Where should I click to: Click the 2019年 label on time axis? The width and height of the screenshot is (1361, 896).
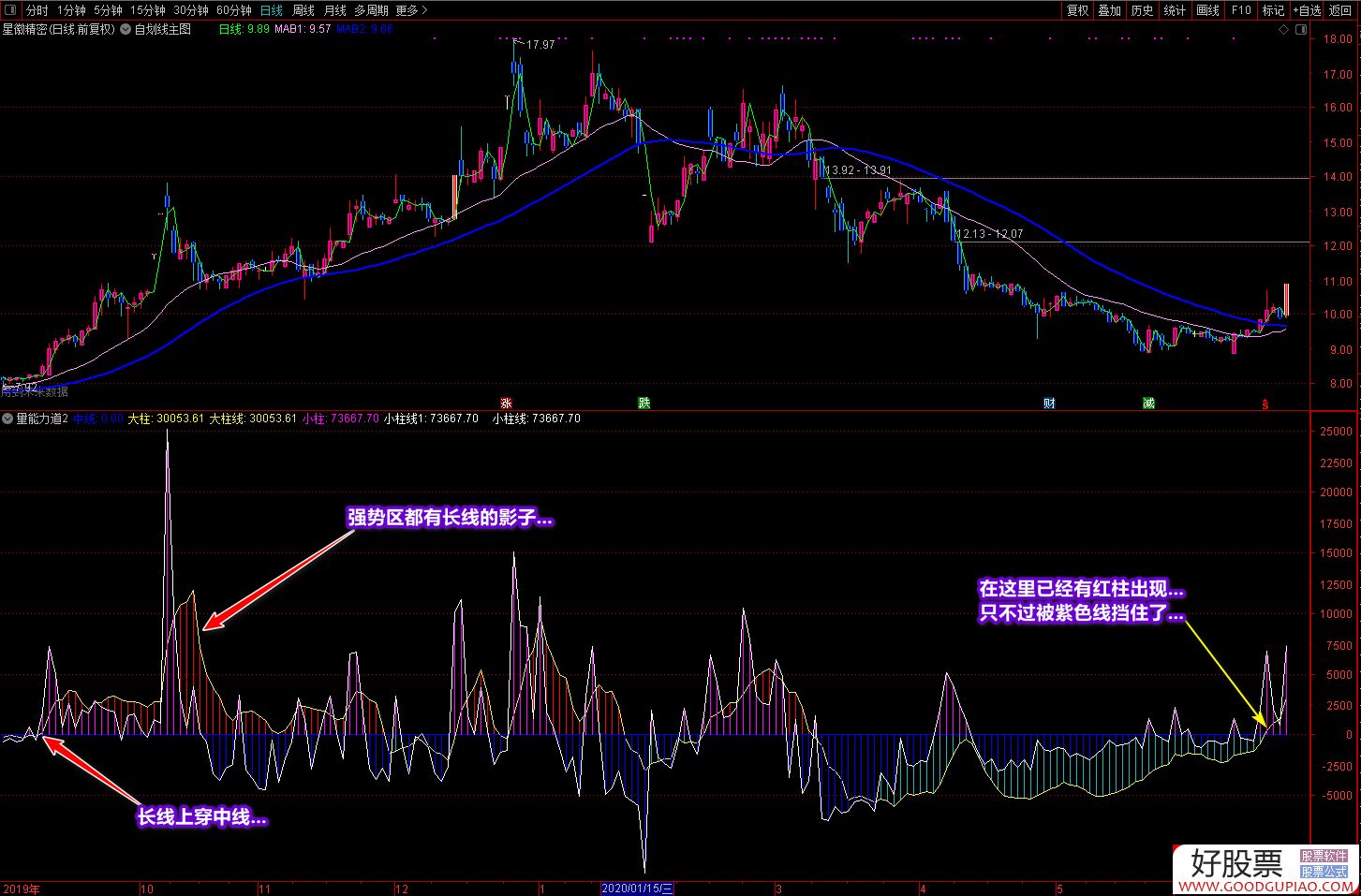click(22, 889)
